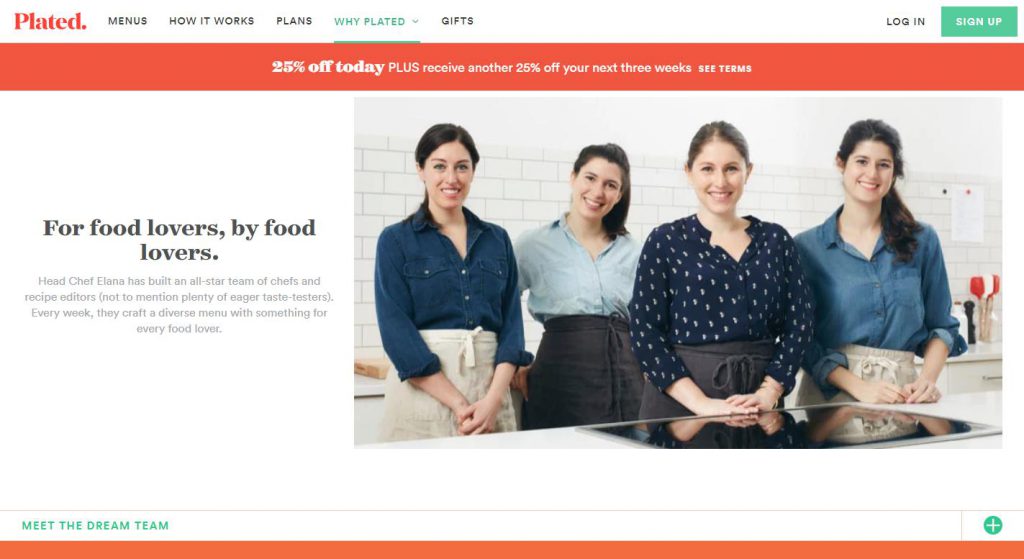Click the orange bar below Dream Team

(512, 550)
